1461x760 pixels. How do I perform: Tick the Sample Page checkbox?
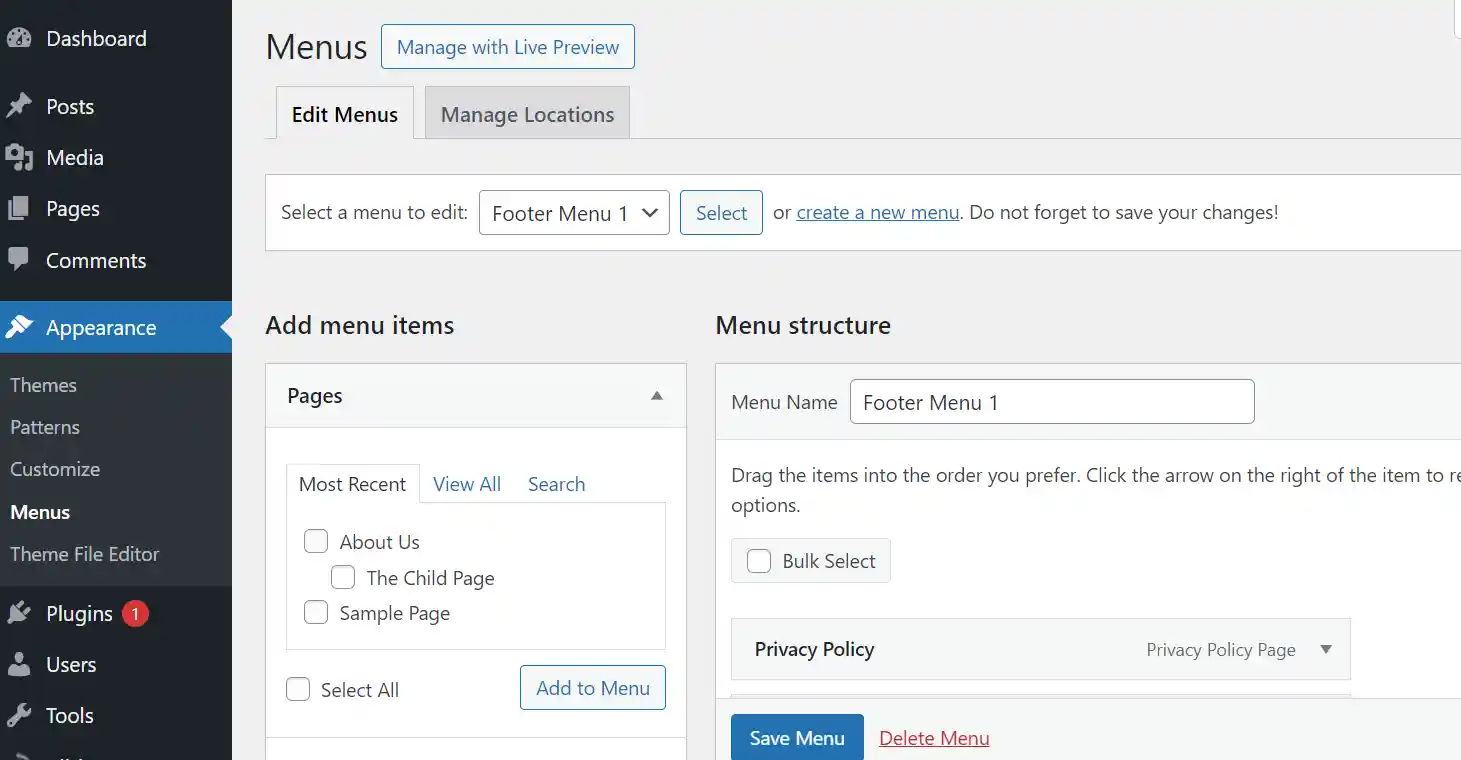click(316, 613)
